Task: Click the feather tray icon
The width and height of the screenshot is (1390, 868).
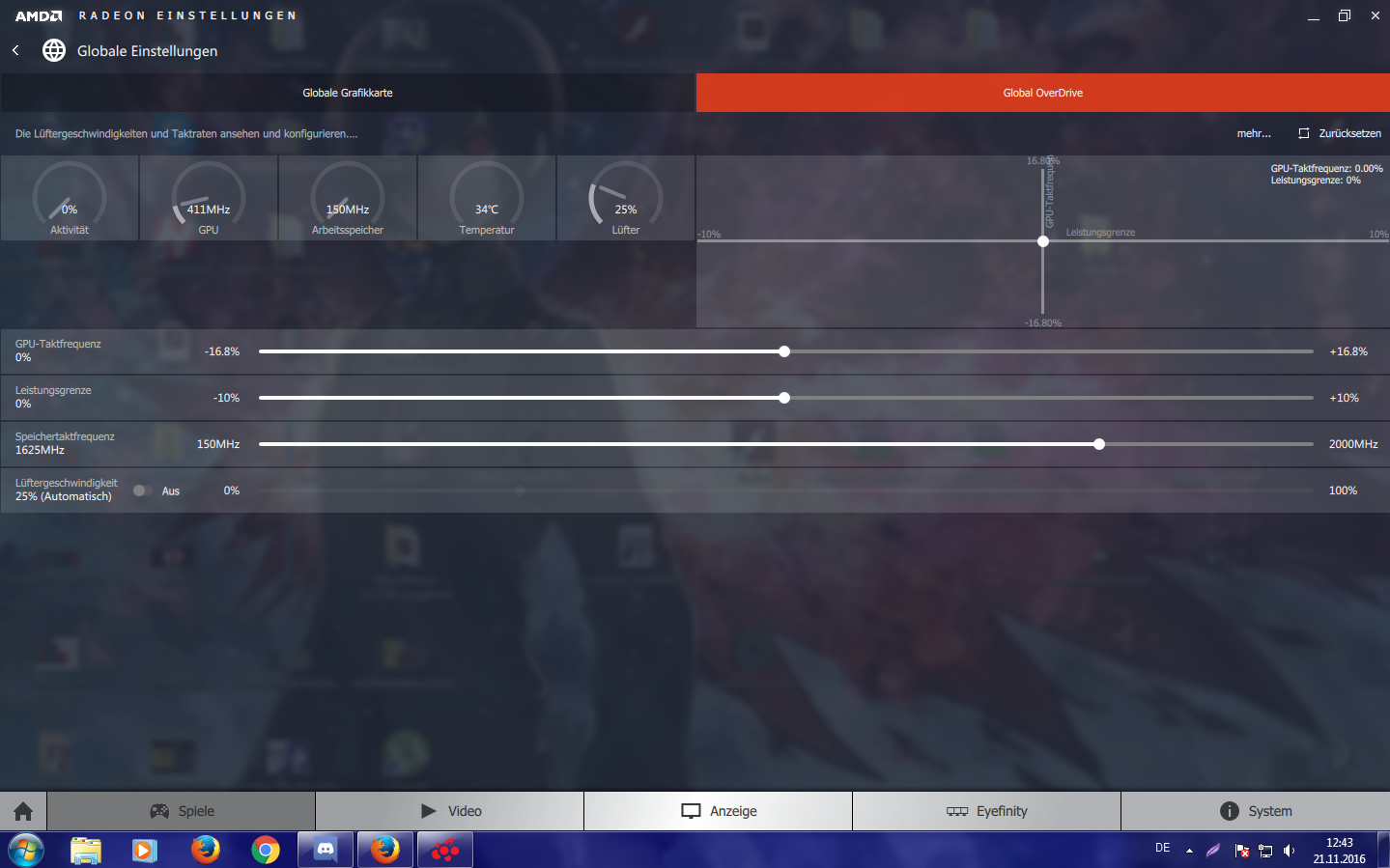Action: point(1213,851)
